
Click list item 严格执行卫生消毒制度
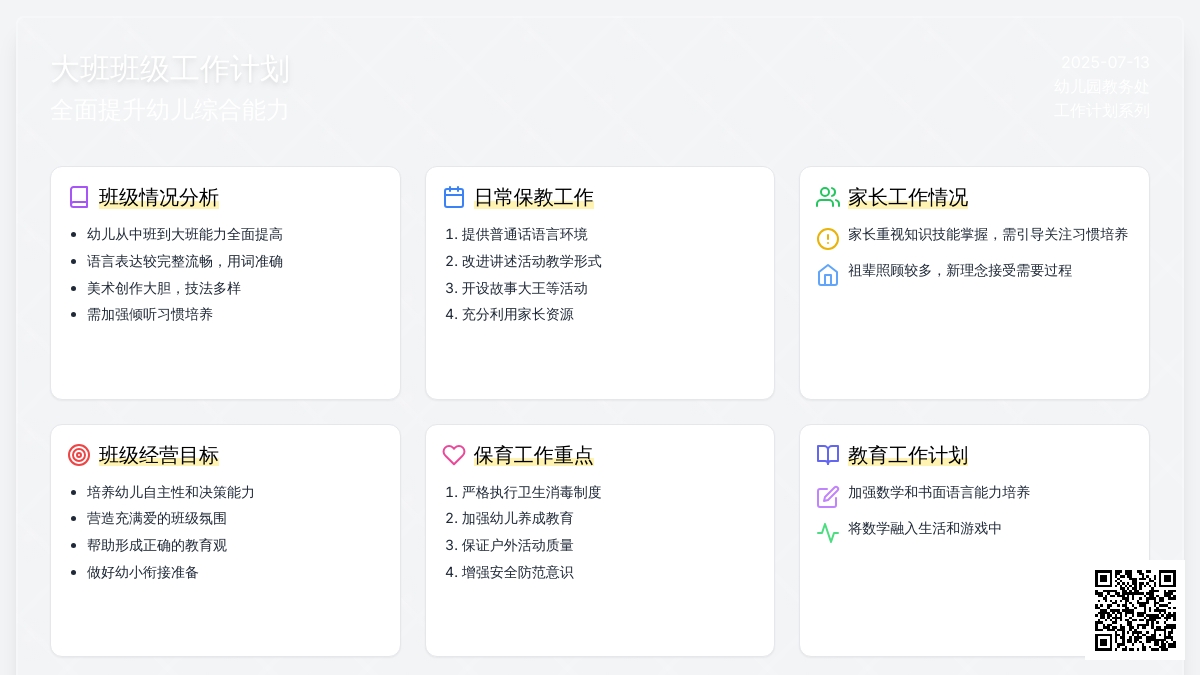pos(532,492)
